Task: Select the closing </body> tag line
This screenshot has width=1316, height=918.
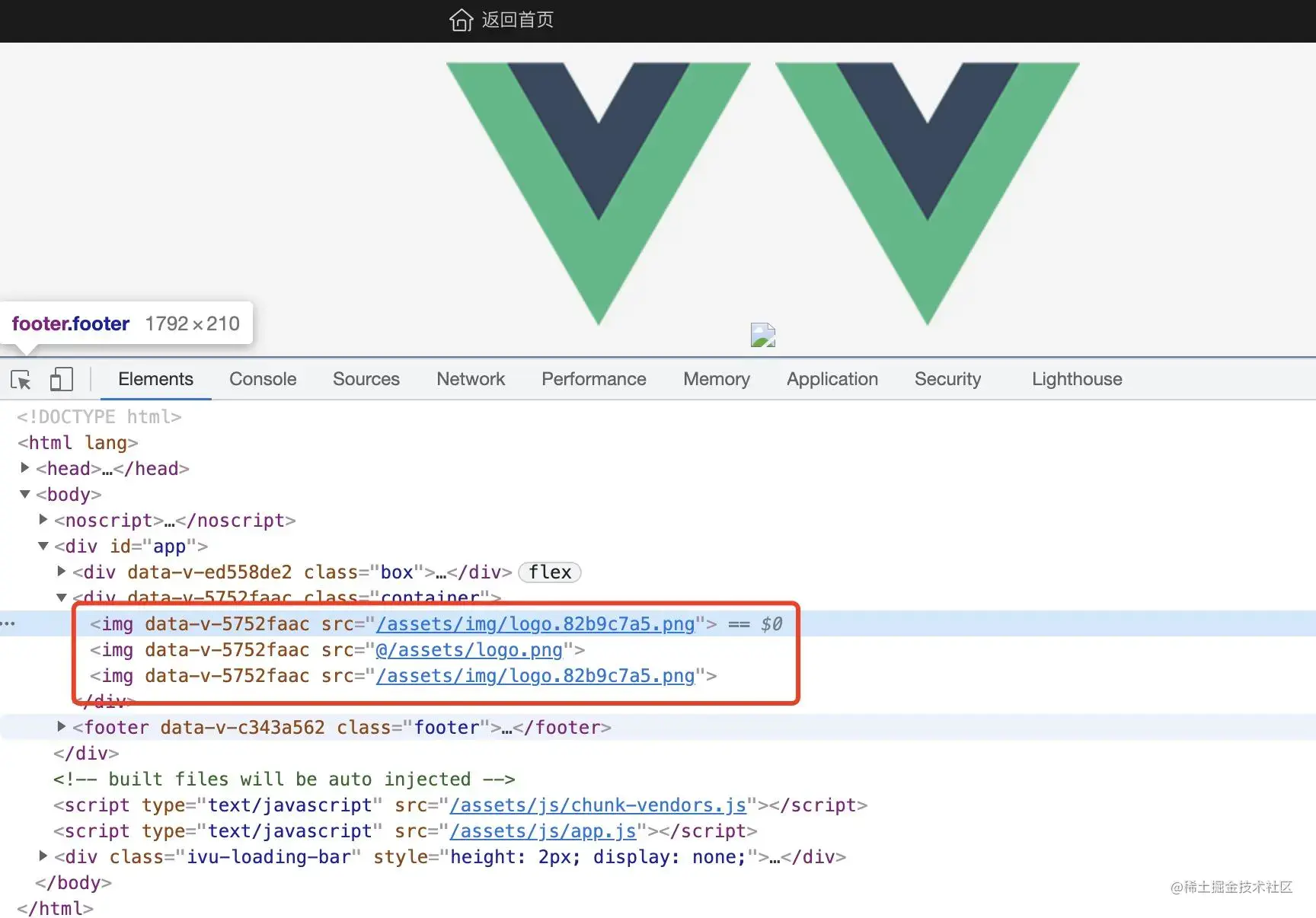Action: click(73, 883)
